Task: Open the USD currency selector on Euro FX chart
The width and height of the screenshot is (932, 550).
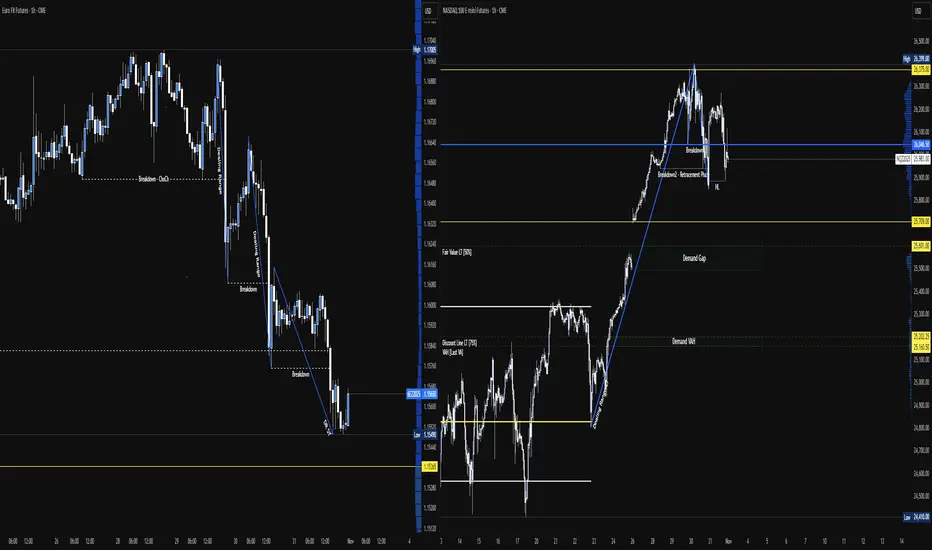Action: click(429, 11)
